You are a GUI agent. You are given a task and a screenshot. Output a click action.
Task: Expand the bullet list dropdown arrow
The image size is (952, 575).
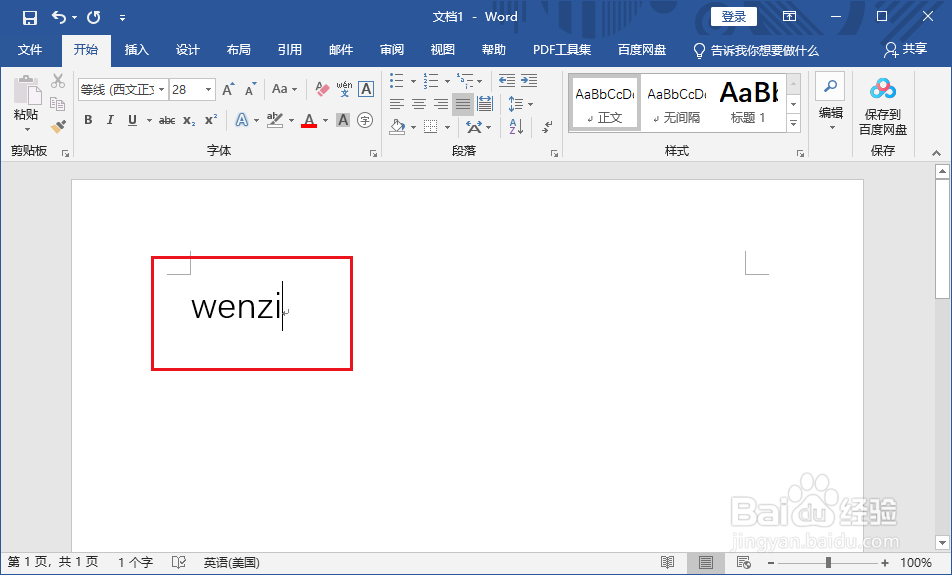pyautogui.click(x=413, y=81)
